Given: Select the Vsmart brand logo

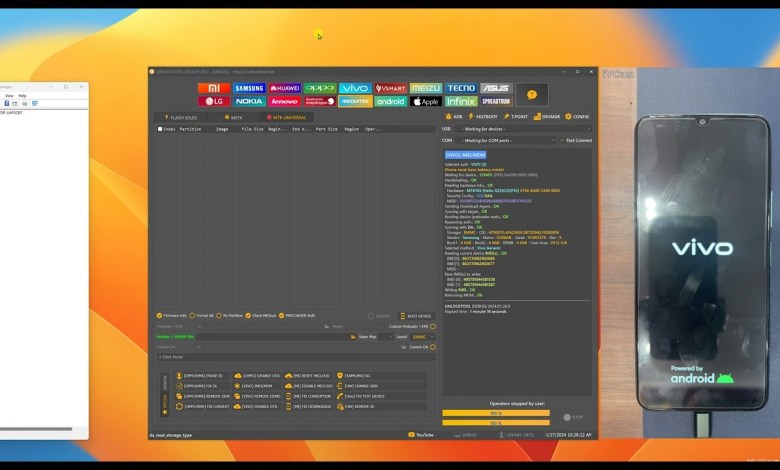Looking at the screenshot, I should pyautogui.click(x=390, y=88).
